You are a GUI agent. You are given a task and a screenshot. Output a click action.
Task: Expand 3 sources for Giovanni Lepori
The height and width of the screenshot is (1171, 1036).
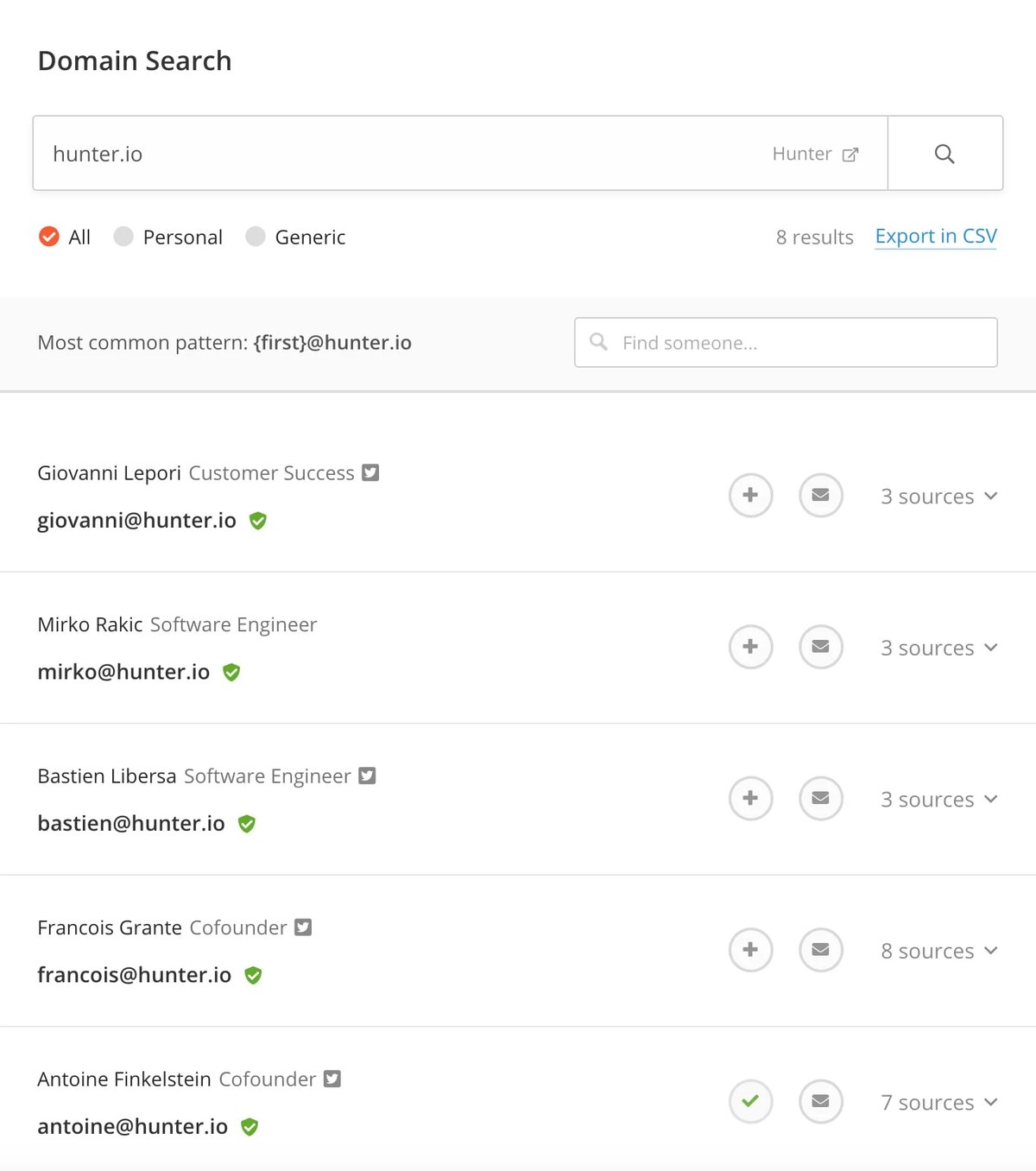click(x=938, y=497)
